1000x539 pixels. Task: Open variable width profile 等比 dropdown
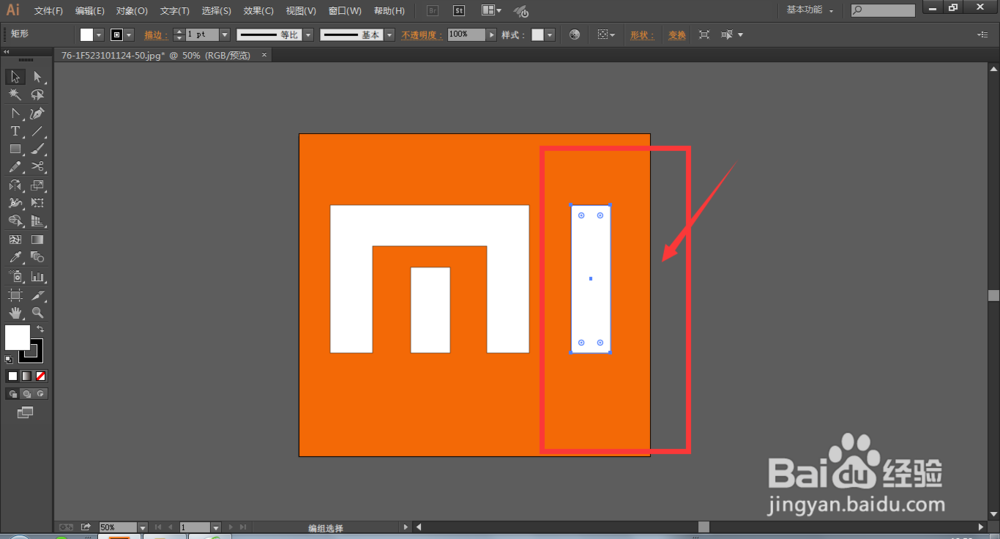pyautogui.click(x=309, y=35)
